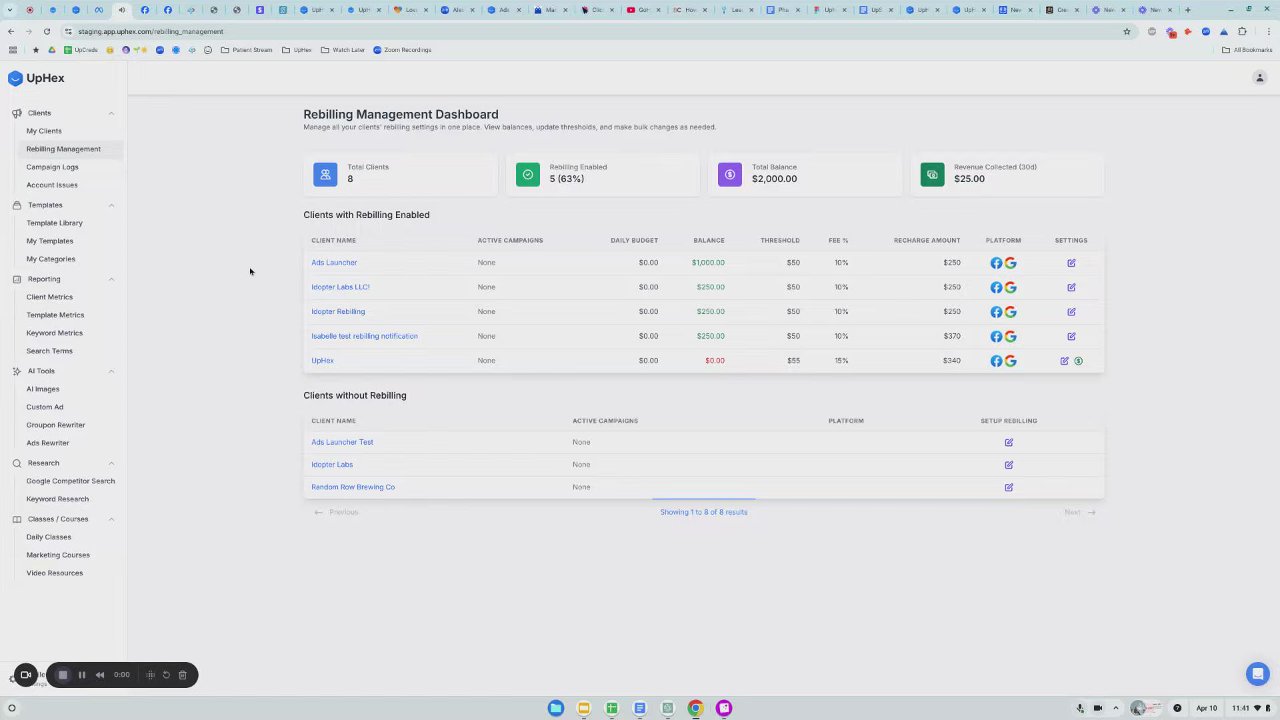Open Isabelle test rebilling notification link
The image size is (1280, 720).
click(364, 336)
